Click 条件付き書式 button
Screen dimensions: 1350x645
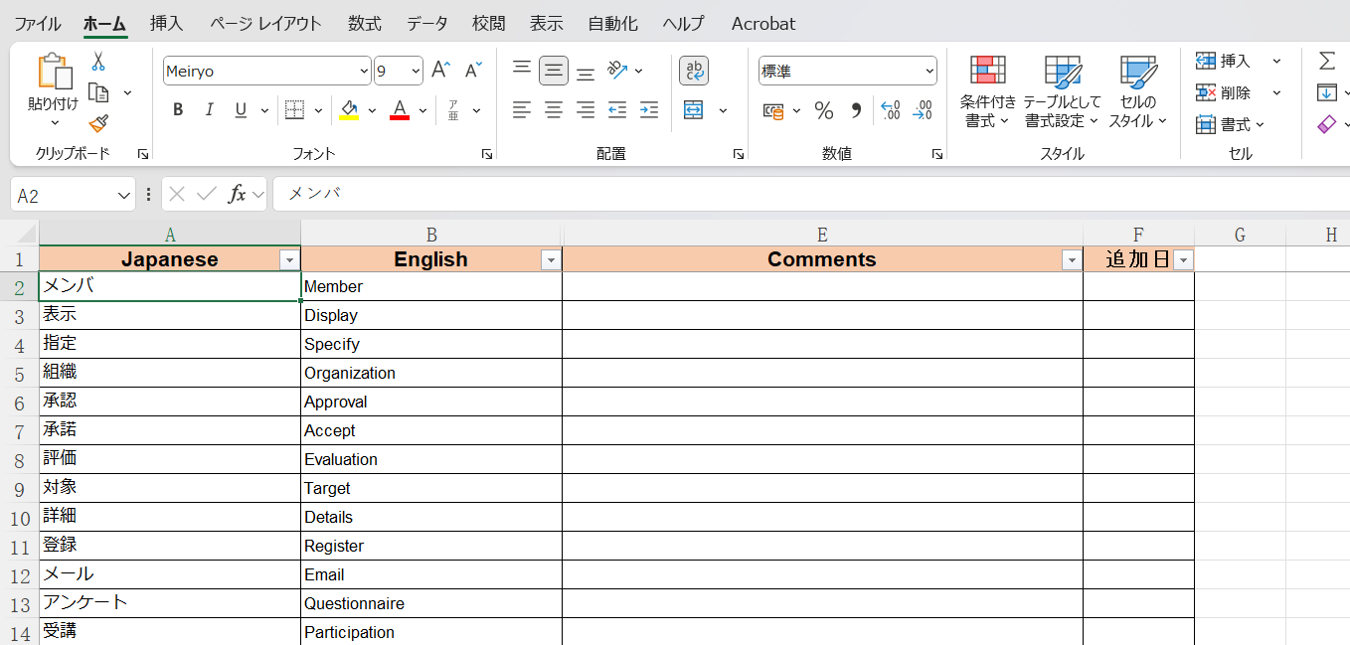pyautogui.click(x=988, y=92)
